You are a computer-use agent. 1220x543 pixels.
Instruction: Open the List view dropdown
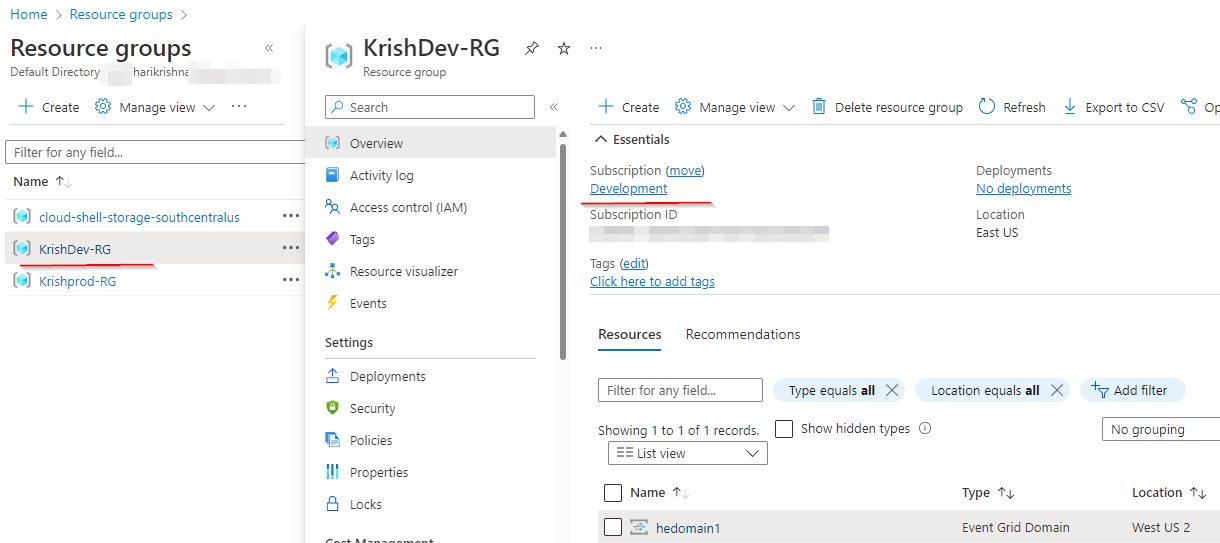pos(688,453)
